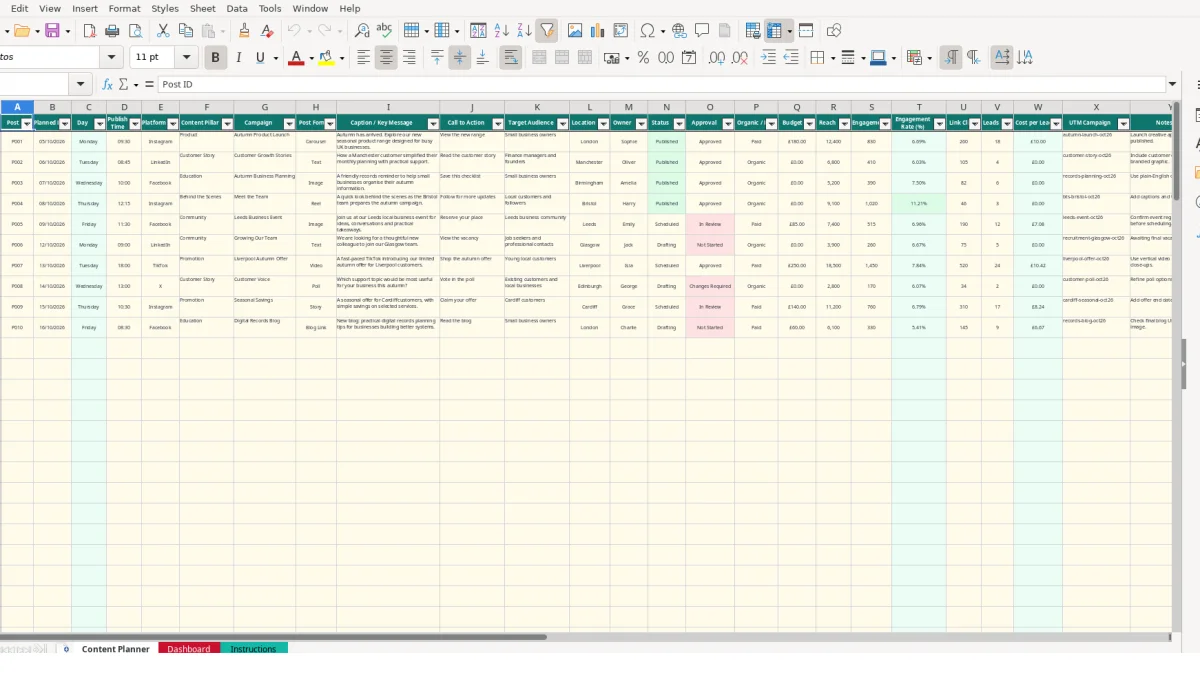Expand the Name Box dropdown
The image size is (1200, 675).
tap(81, 85)
